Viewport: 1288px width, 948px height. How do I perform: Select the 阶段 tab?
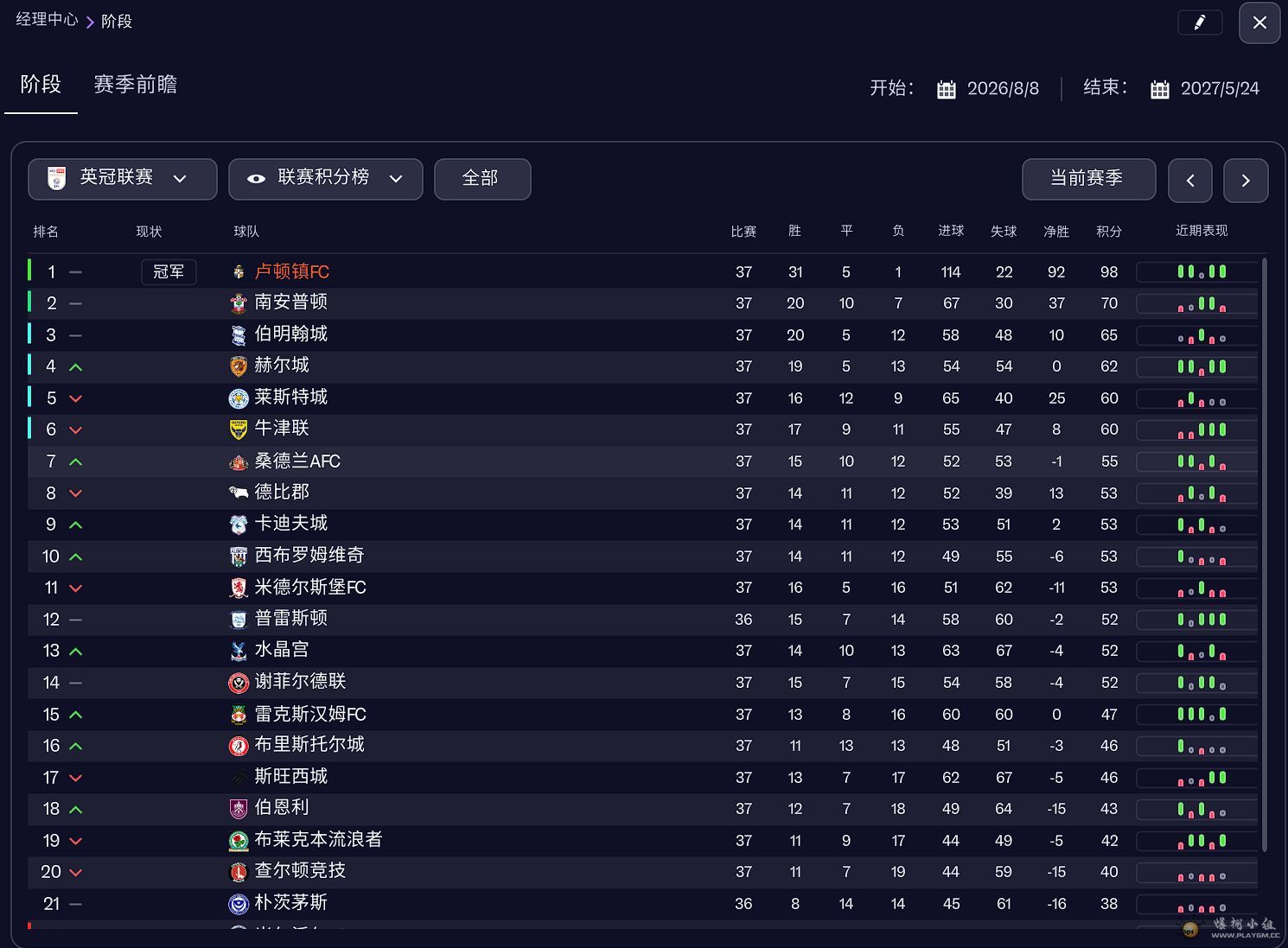coord(41,85)
